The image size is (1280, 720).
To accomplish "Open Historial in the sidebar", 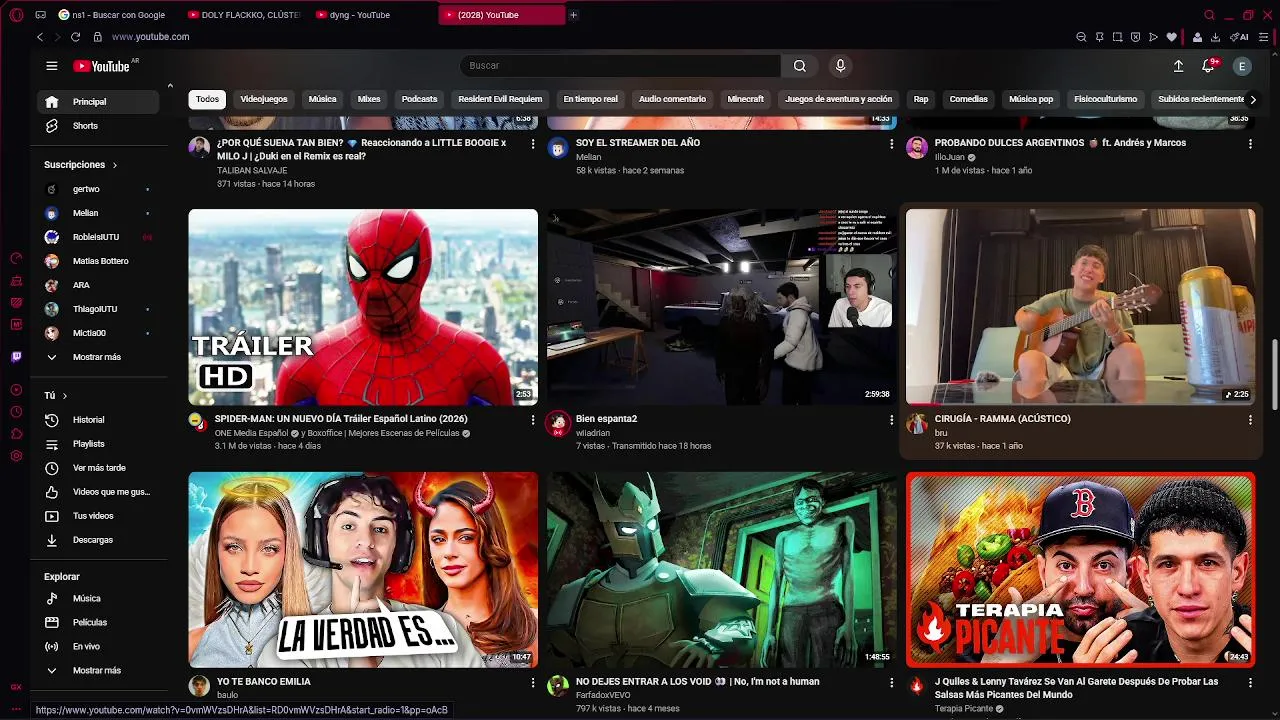I will click(98, 420).
